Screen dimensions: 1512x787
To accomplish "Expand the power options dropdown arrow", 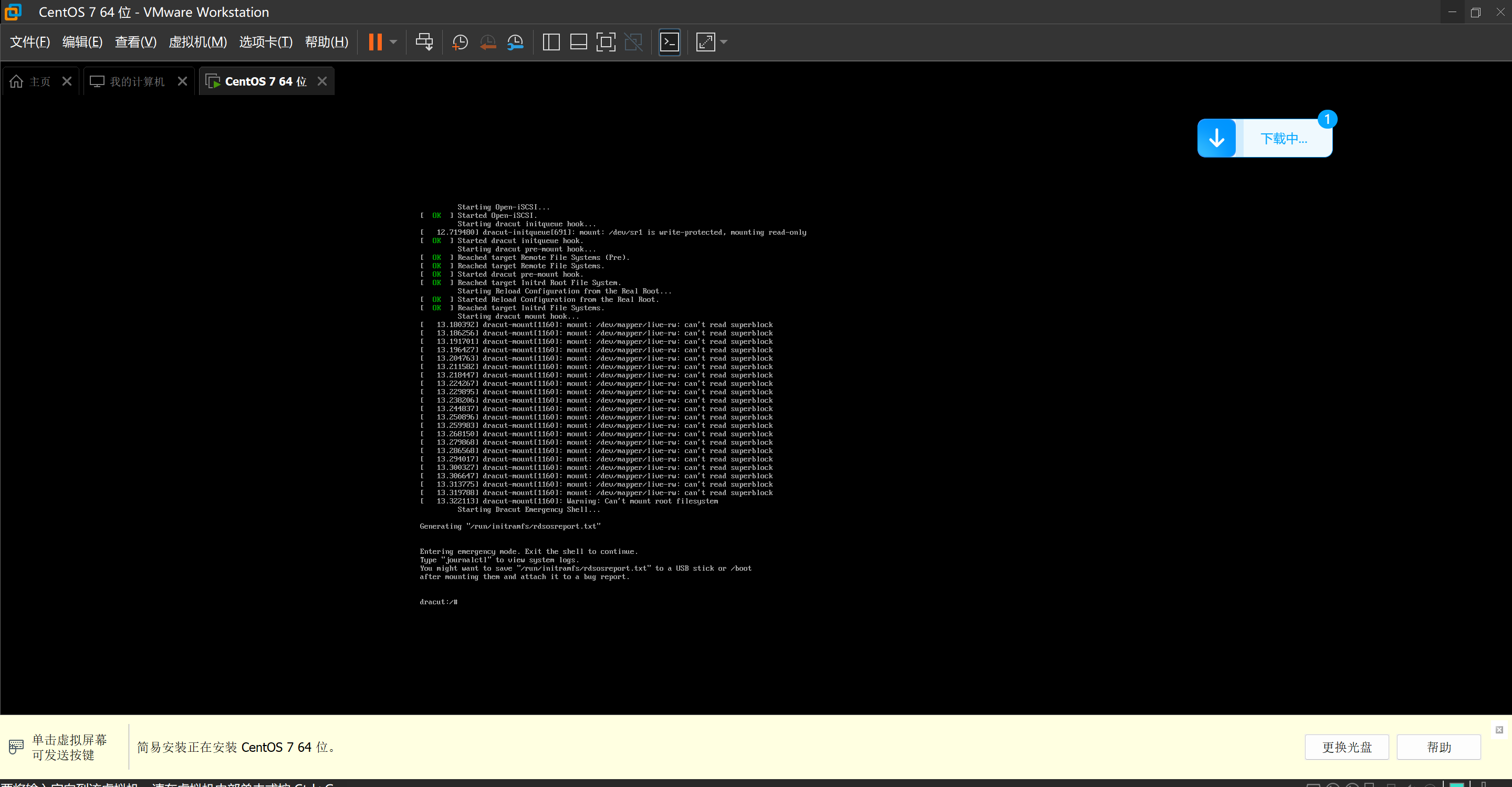I will pos(393,41).
